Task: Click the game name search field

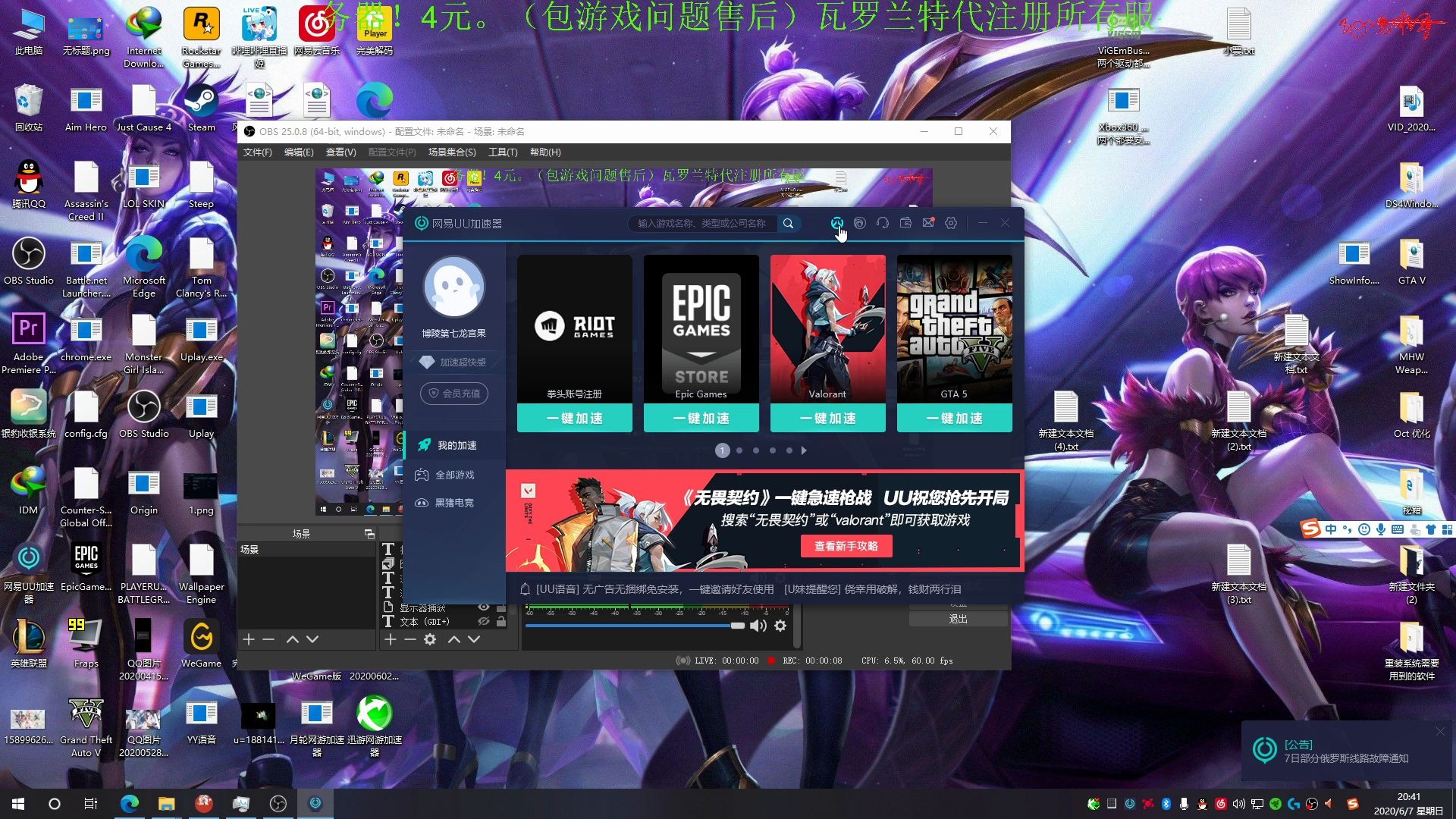Action: (x=701, y=224)
